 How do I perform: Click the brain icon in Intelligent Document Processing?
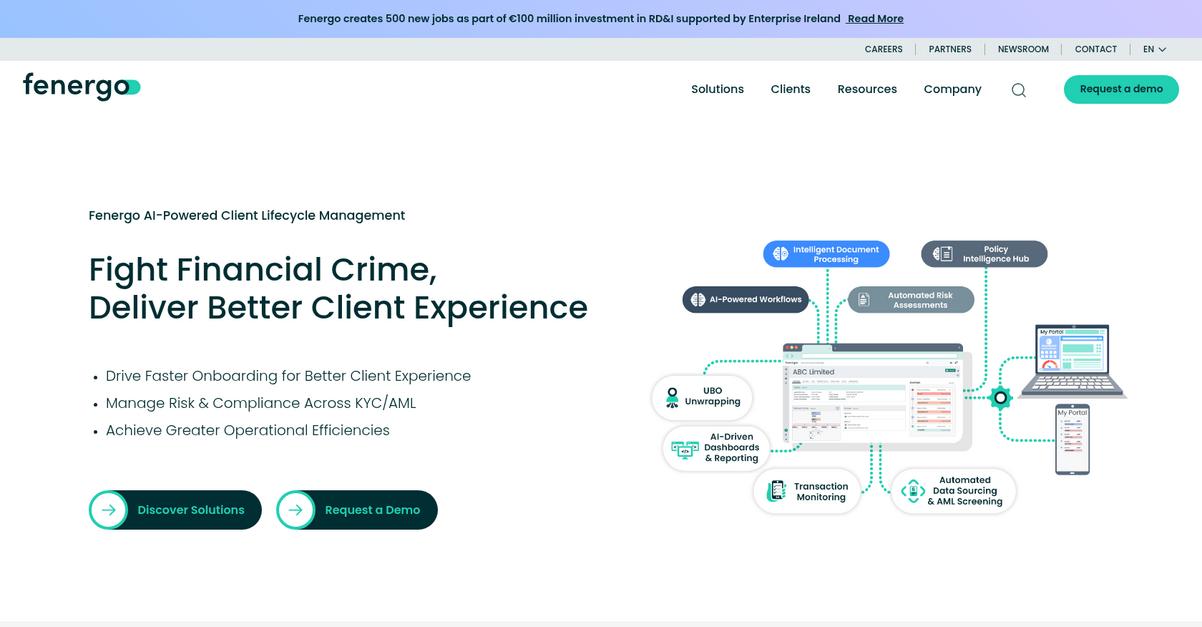(780, 254)
